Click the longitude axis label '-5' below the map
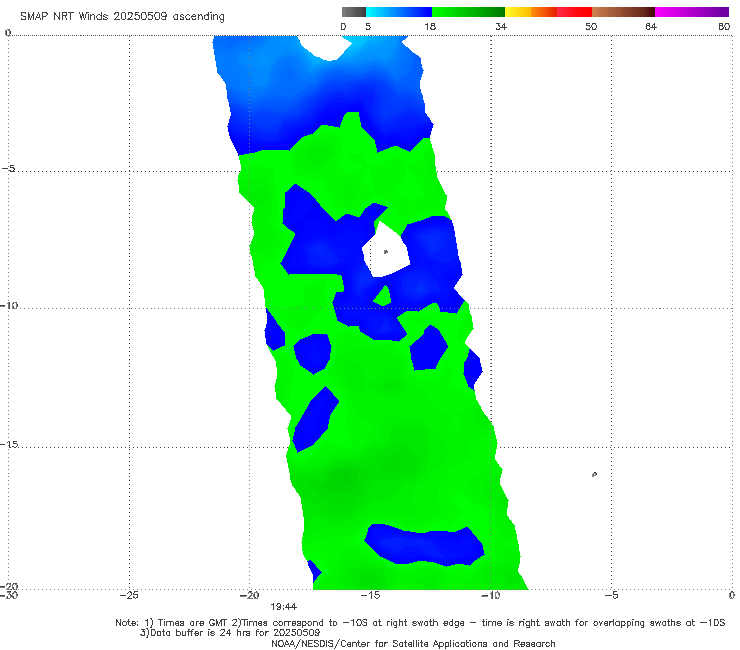The width and height of the screenshot is (740, 650). 611,595
